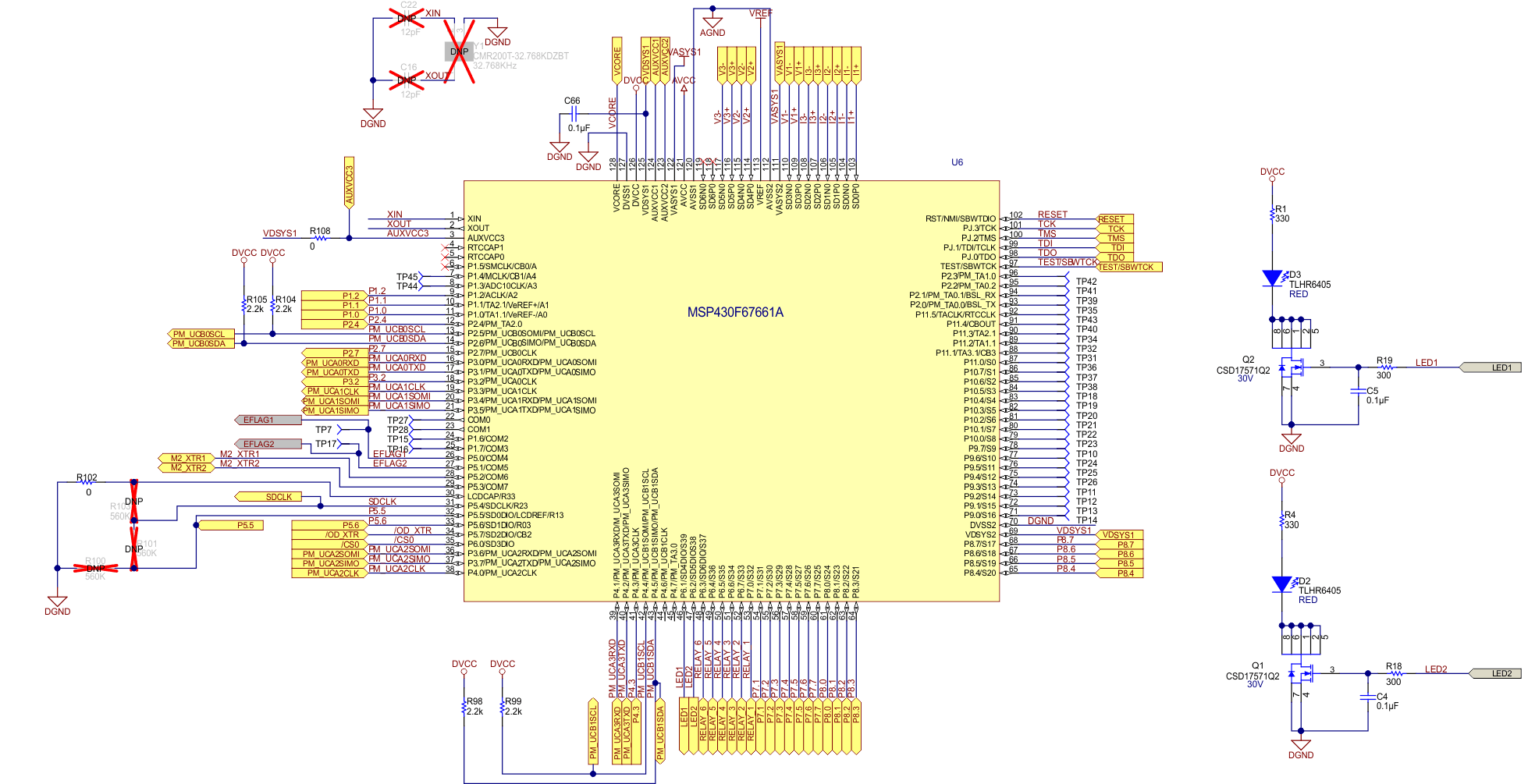Click the 32.768KHz frequency text
1528x784 pixels.
tap(495, 66)
